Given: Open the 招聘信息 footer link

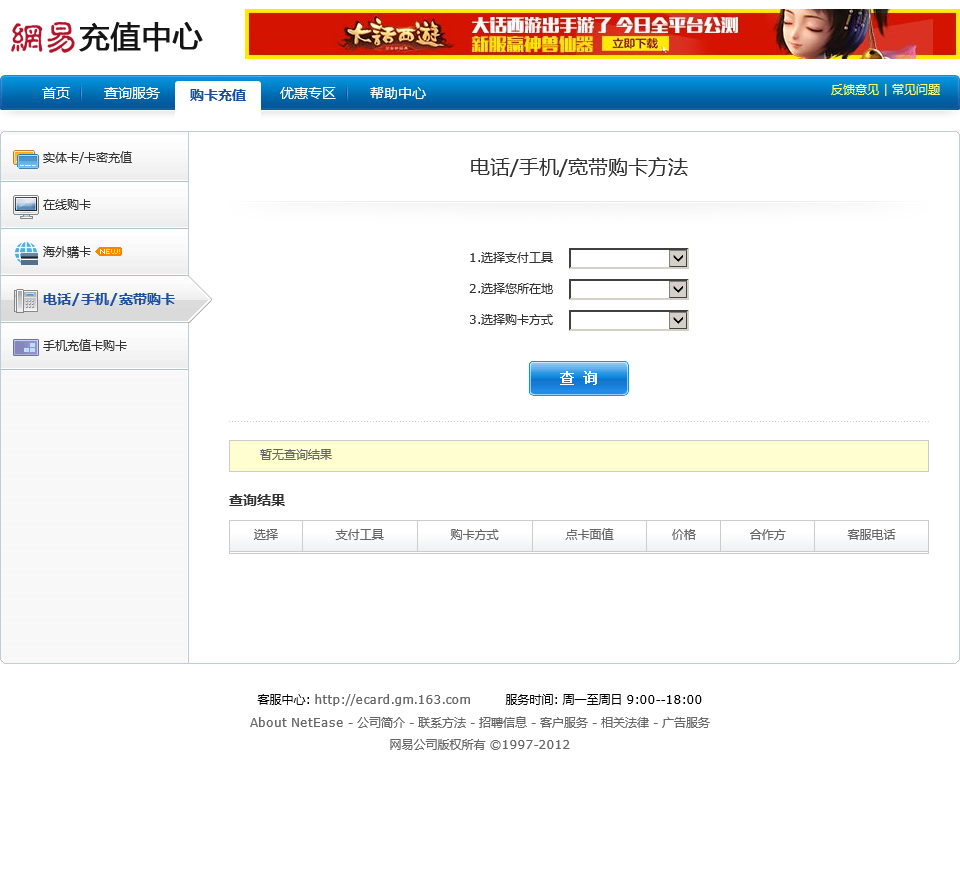Looking at the screenshot, I should pos(503,723).
